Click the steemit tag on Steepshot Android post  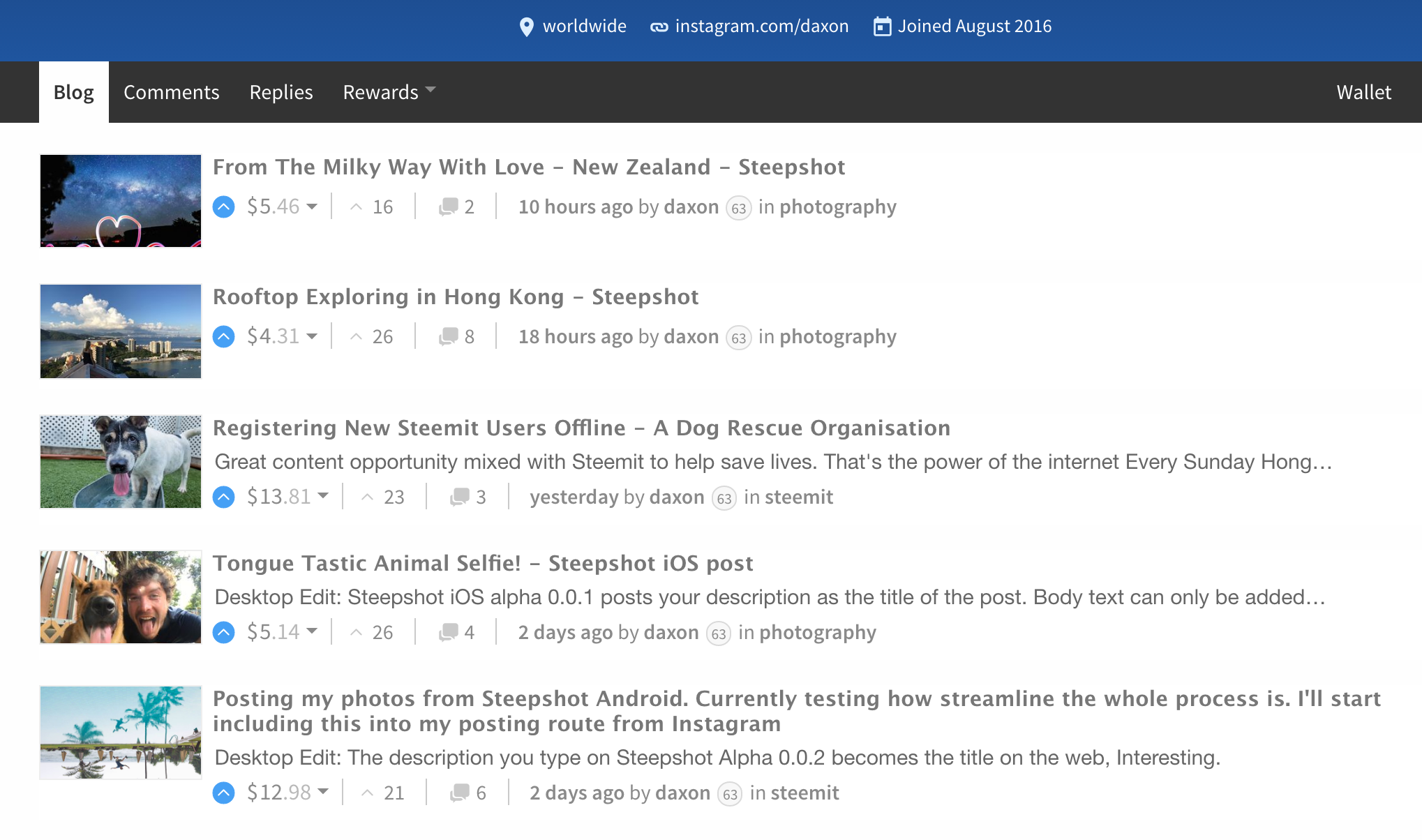point(804,793)
